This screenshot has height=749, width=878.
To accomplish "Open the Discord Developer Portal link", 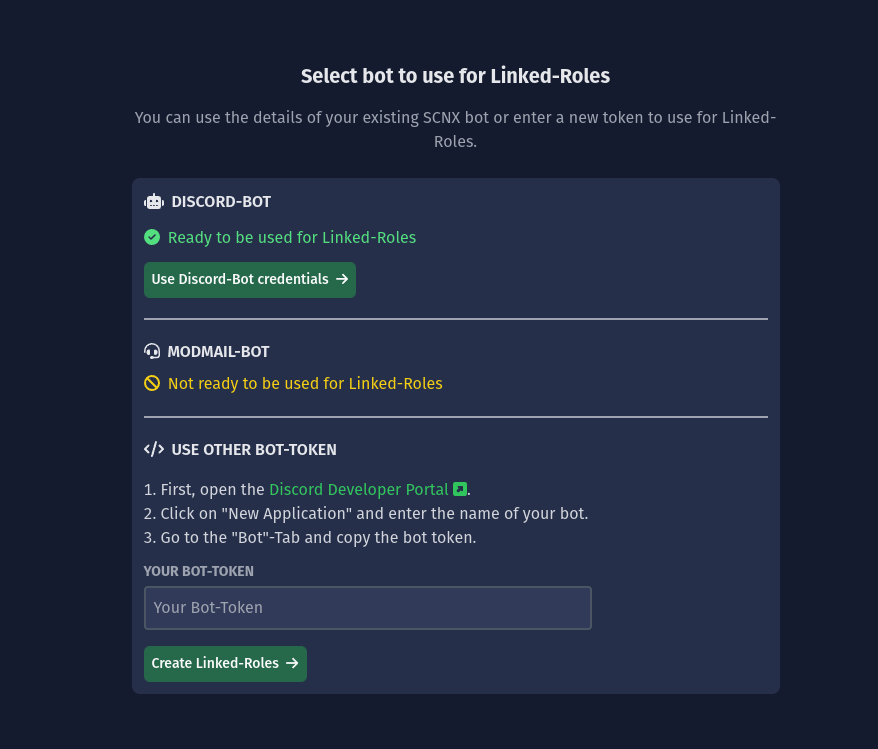I will [358, 489].
